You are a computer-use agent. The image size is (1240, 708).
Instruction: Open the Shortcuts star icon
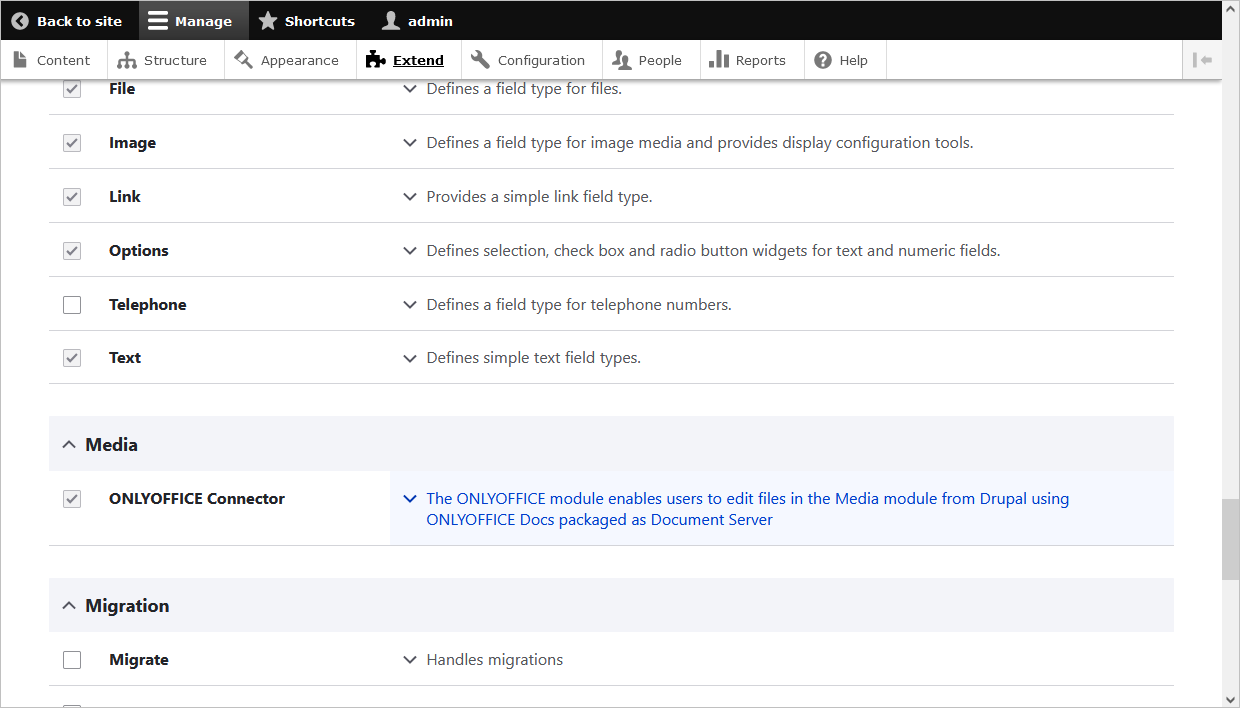coord(267,20)
